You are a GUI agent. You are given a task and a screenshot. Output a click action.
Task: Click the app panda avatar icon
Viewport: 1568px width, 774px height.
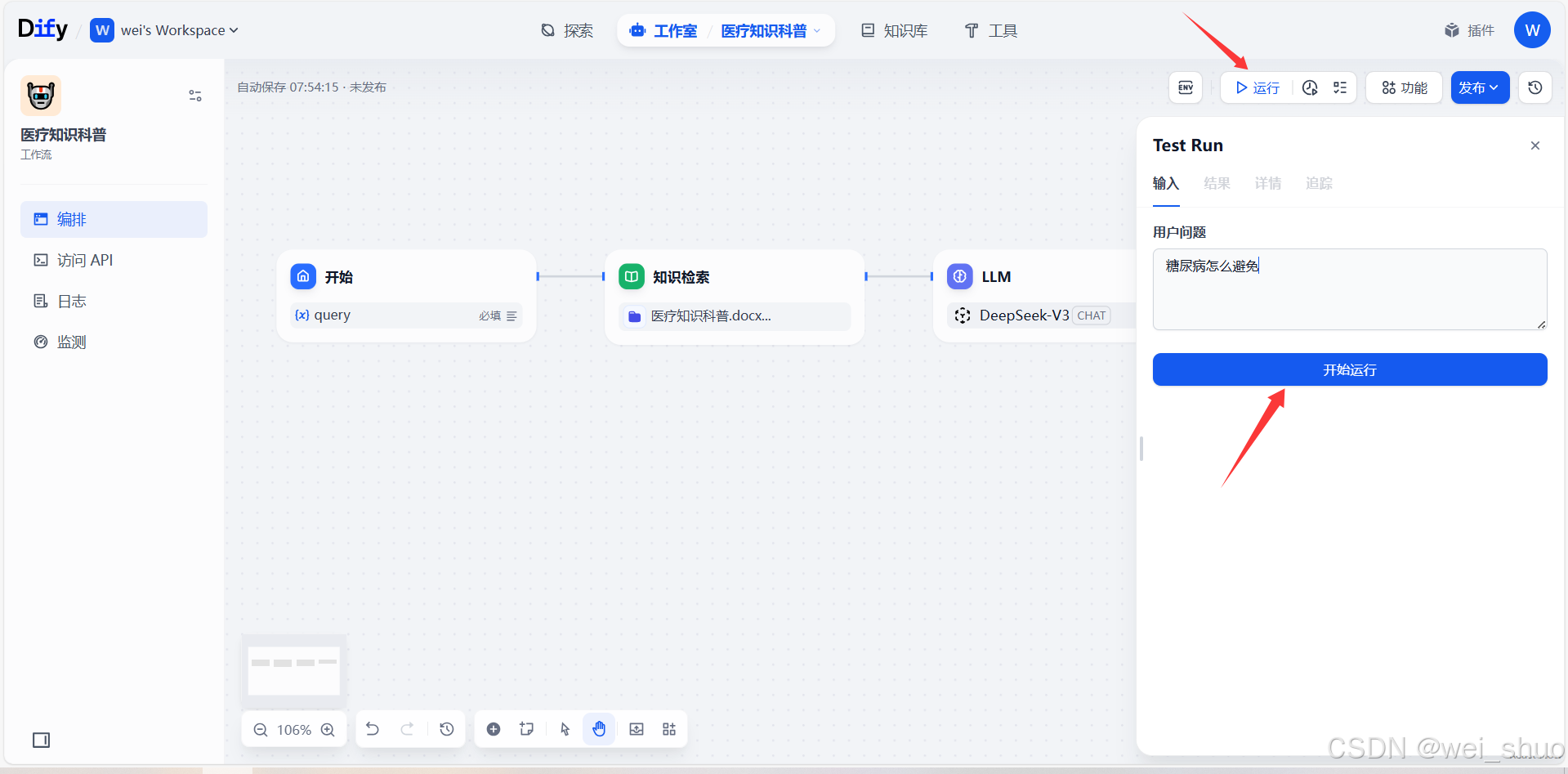coord(41,96)
